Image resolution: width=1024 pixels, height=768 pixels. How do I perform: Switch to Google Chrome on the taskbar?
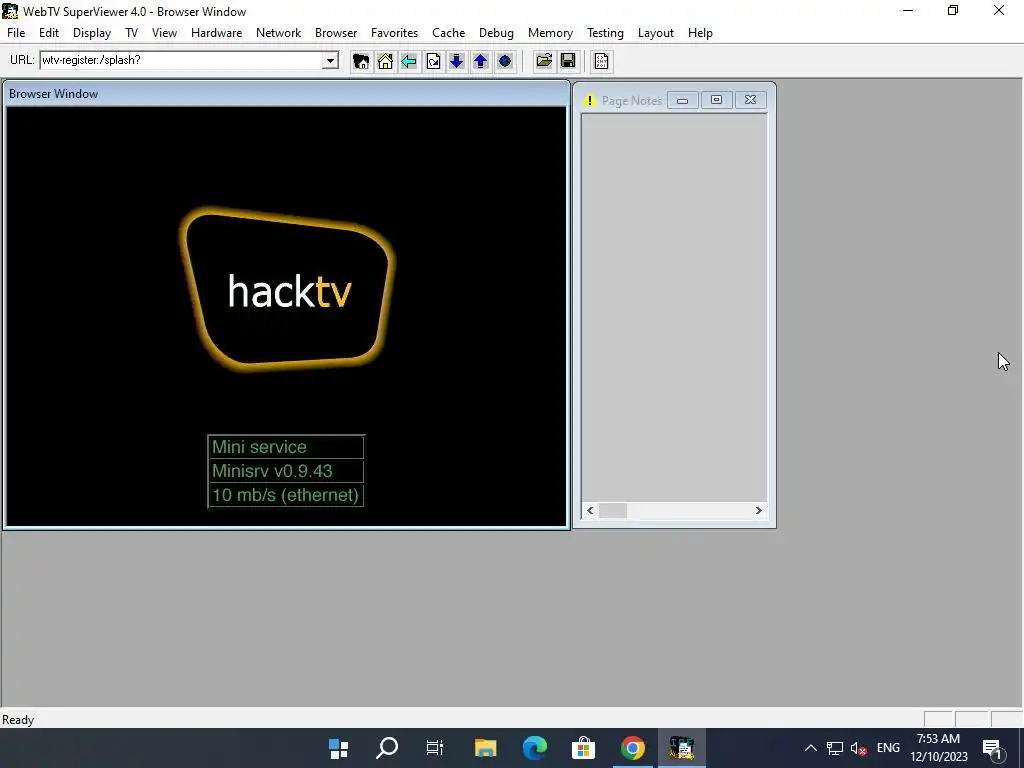tap(632, 748)
